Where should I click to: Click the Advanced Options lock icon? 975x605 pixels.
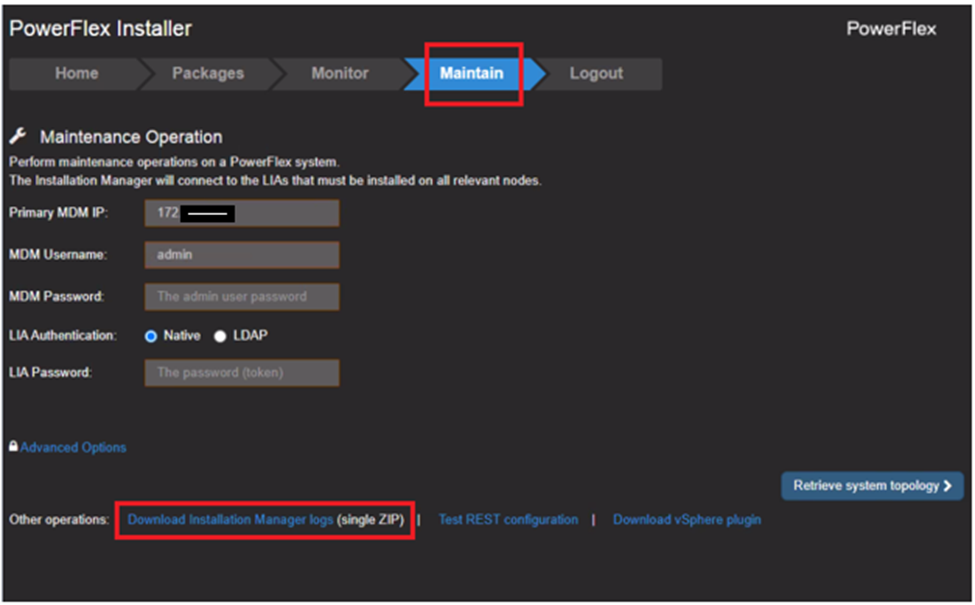point(13,446)
